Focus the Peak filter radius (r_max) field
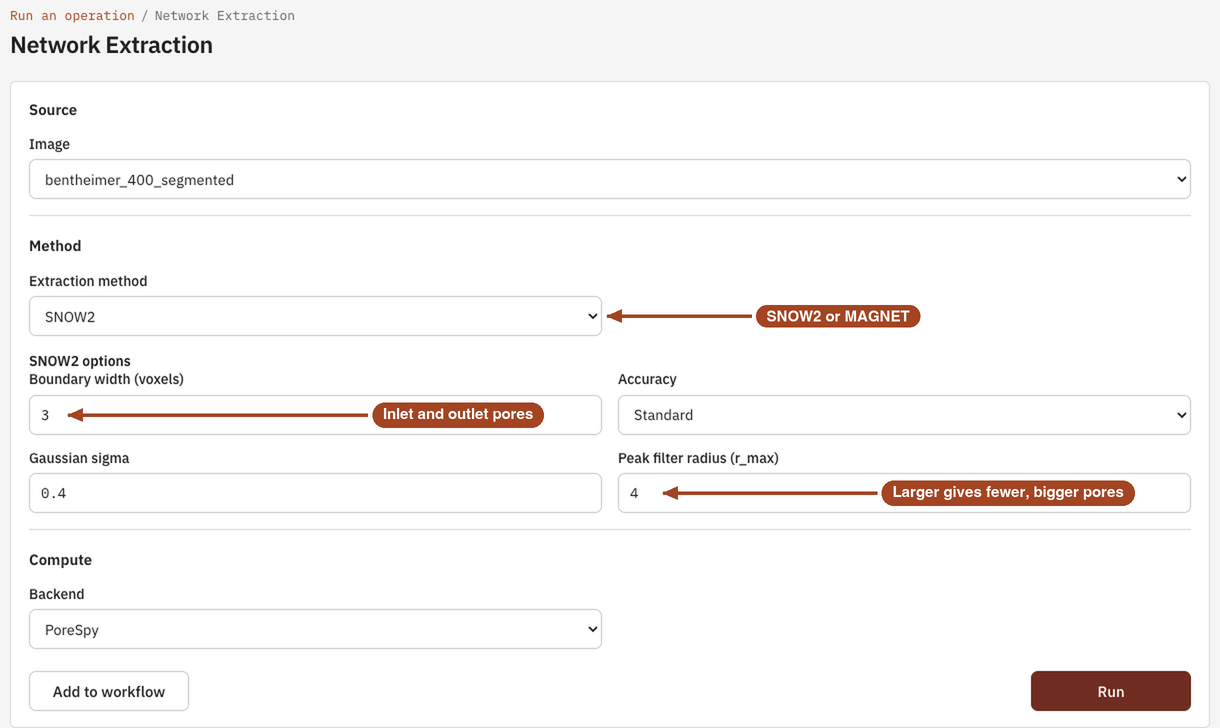 [x=904, y=493]
